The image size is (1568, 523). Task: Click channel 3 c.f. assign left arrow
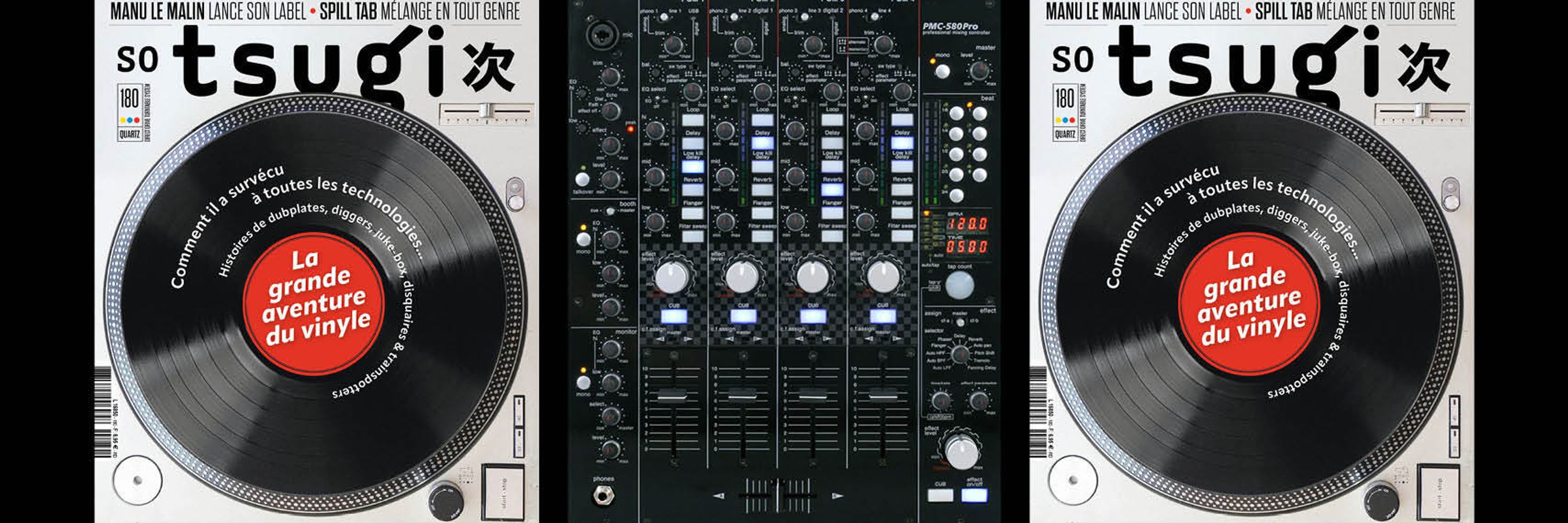pyautogui.click(x=799, y=339)
